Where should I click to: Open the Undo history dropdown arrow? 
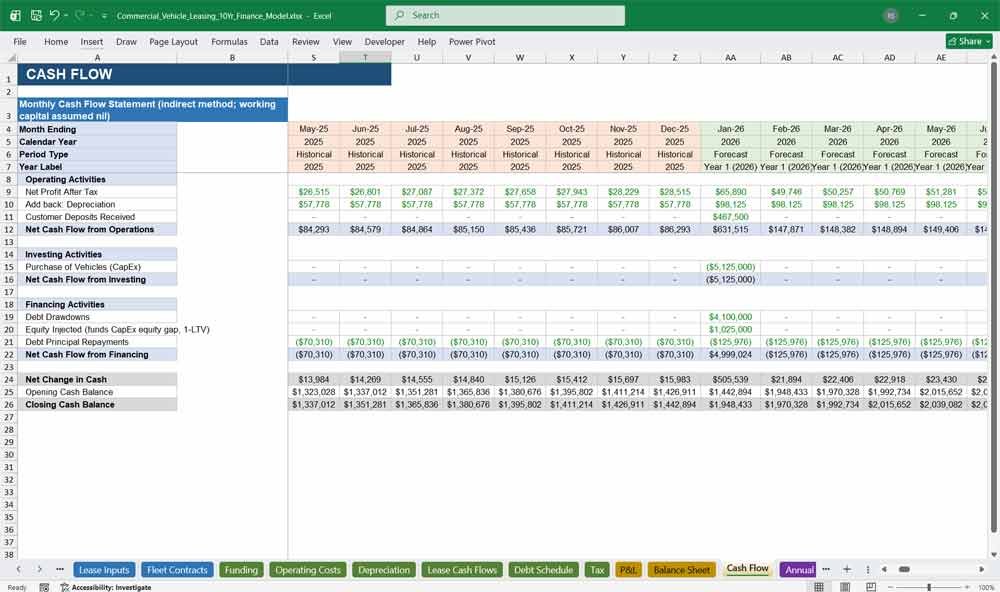tap(66, 16)
